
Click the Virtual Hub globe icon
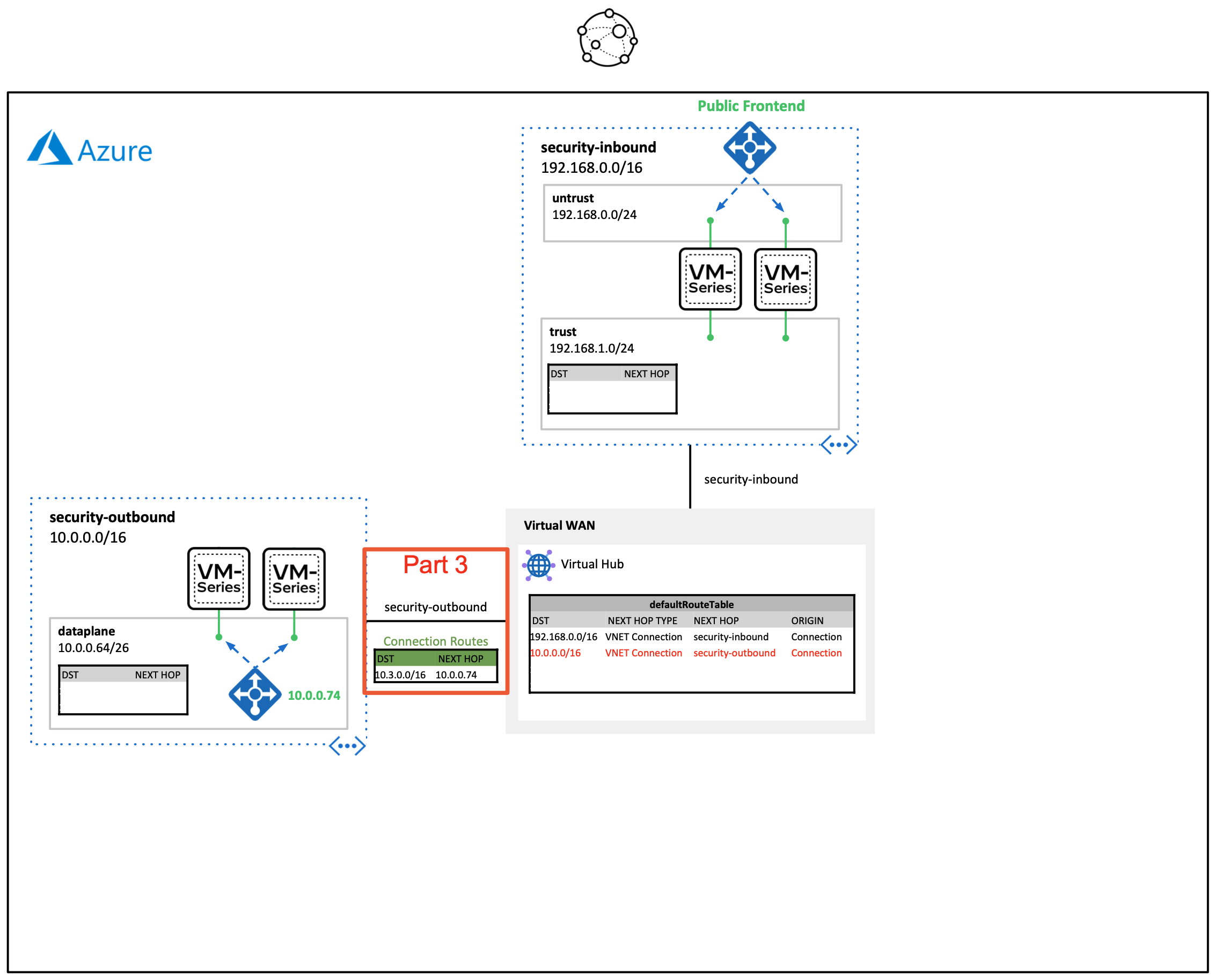(x=538, y=565)
